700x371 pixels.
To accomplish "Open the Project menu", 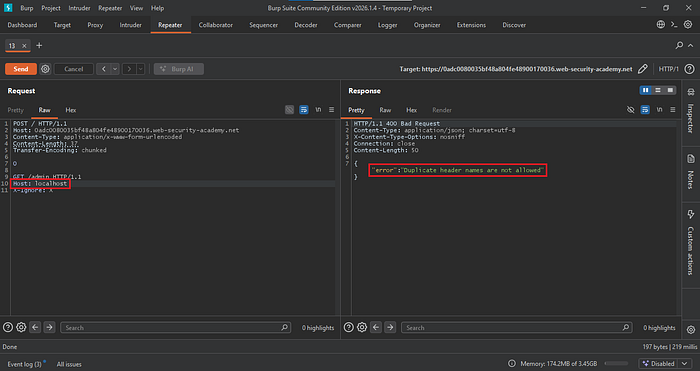I will [51, 8].
